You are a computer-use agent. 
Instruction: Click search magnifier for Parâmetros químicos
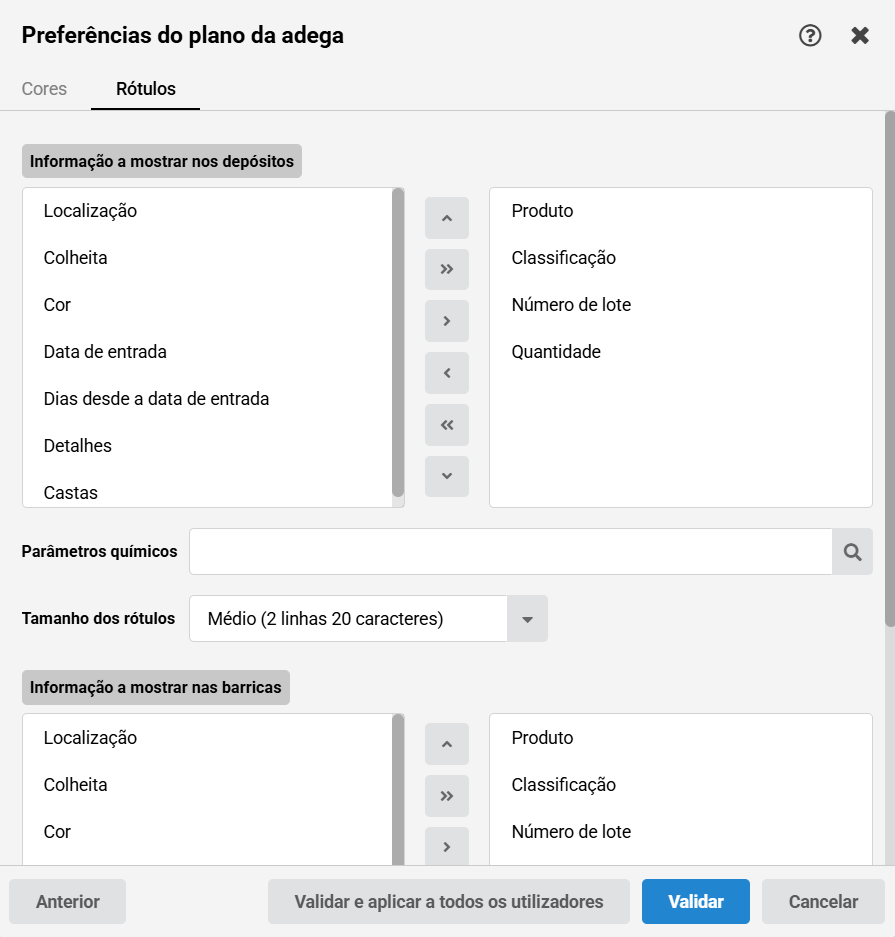[x=853, y=552]
